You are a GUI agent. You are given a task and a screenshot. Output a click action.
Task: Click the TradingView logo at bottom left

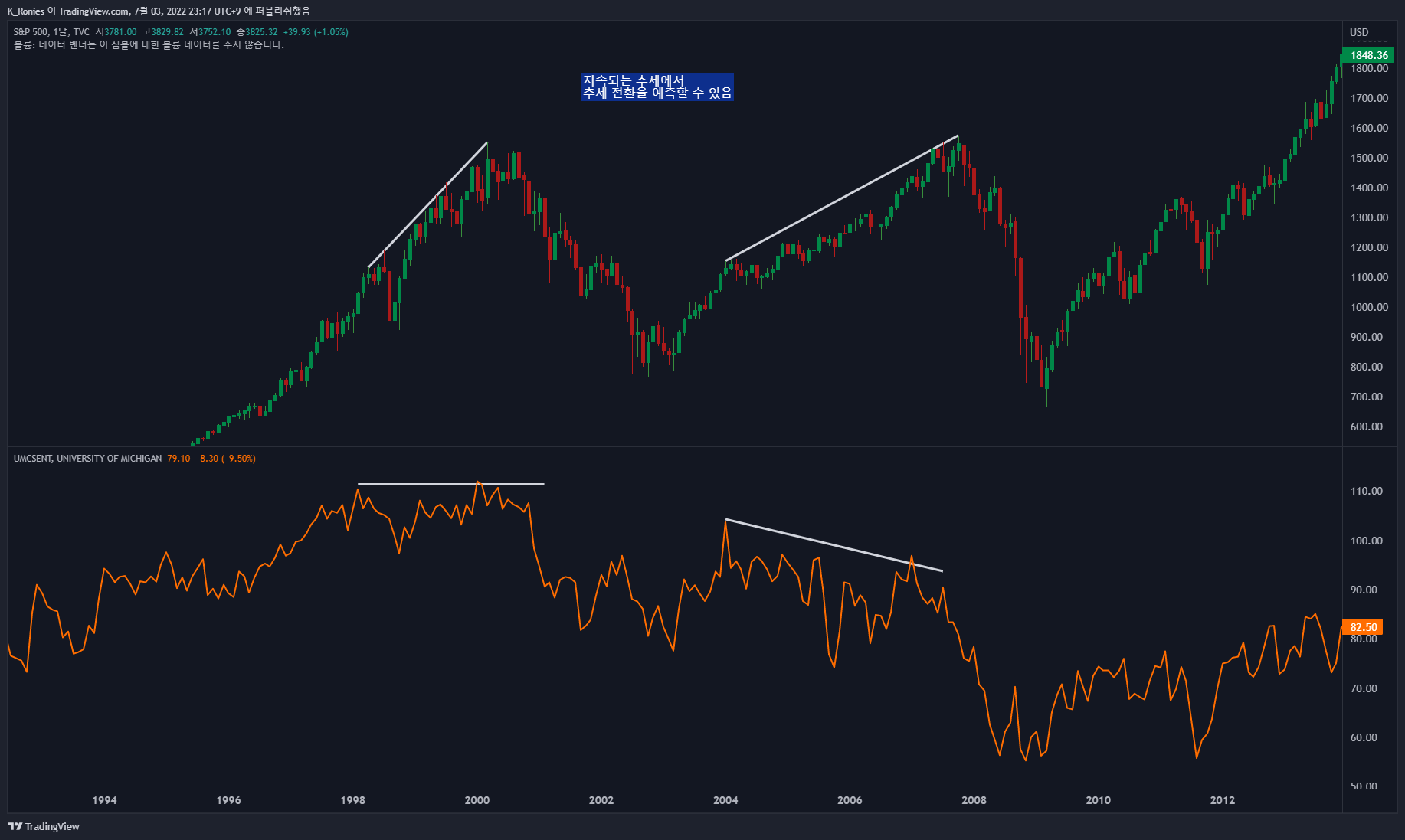click(x=44, y=826)
